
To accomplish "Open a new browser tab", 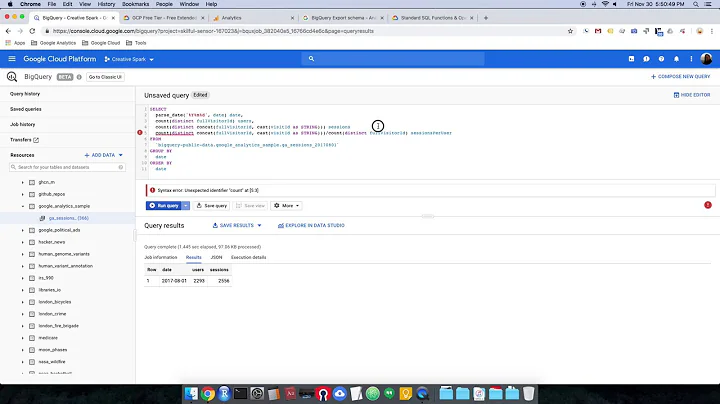I will (486, 18).
